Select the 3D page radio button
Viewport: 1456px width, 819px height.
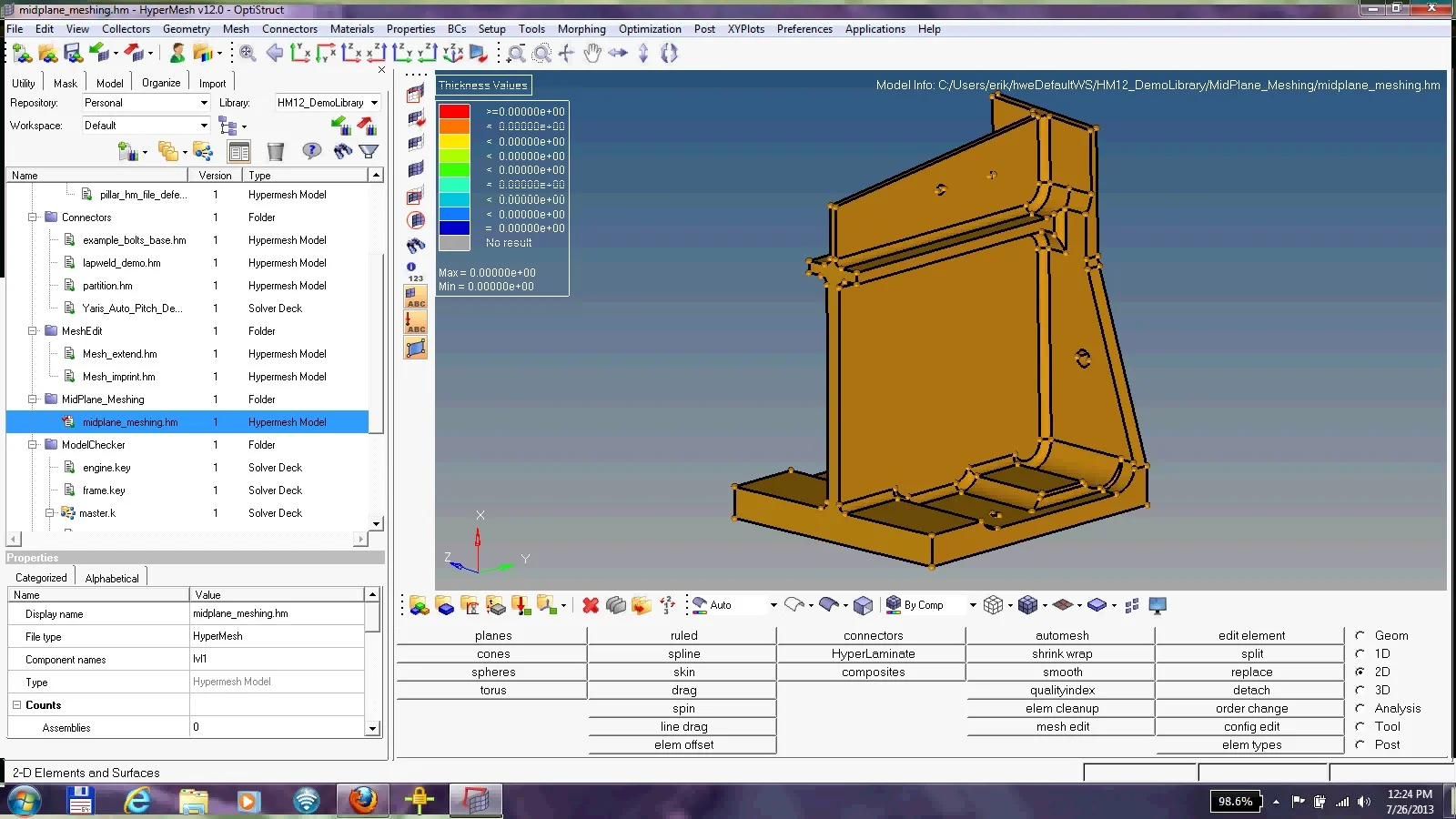click(x=1360, y=691)
